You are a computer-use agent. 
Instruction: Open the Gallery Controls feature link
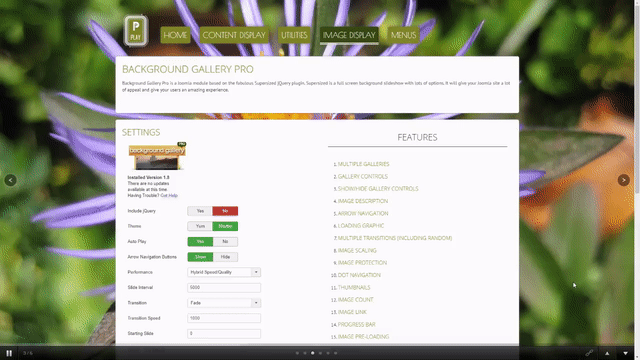[362, 176]
